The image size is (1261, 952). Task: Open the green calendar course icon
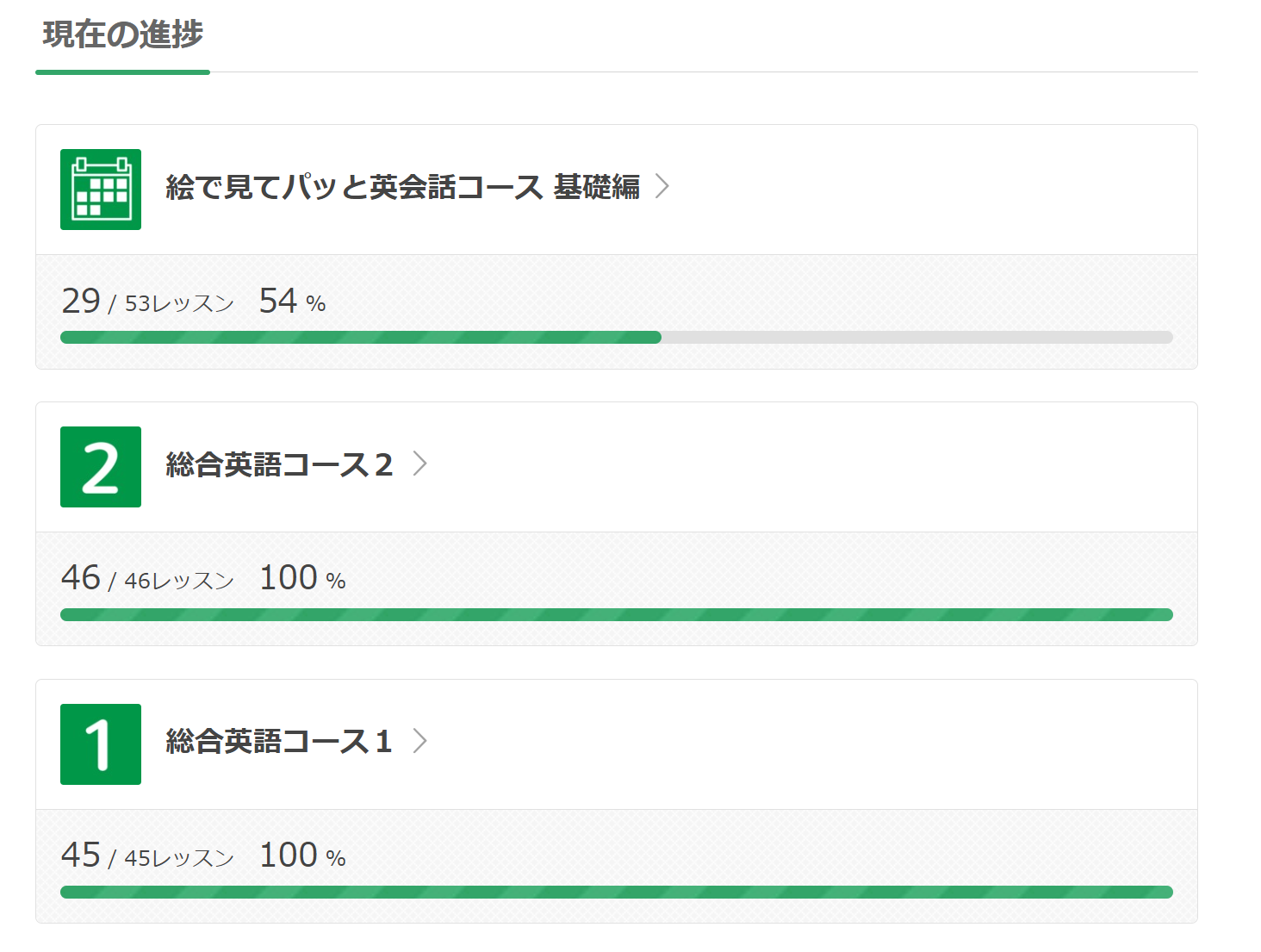[101, 190]
